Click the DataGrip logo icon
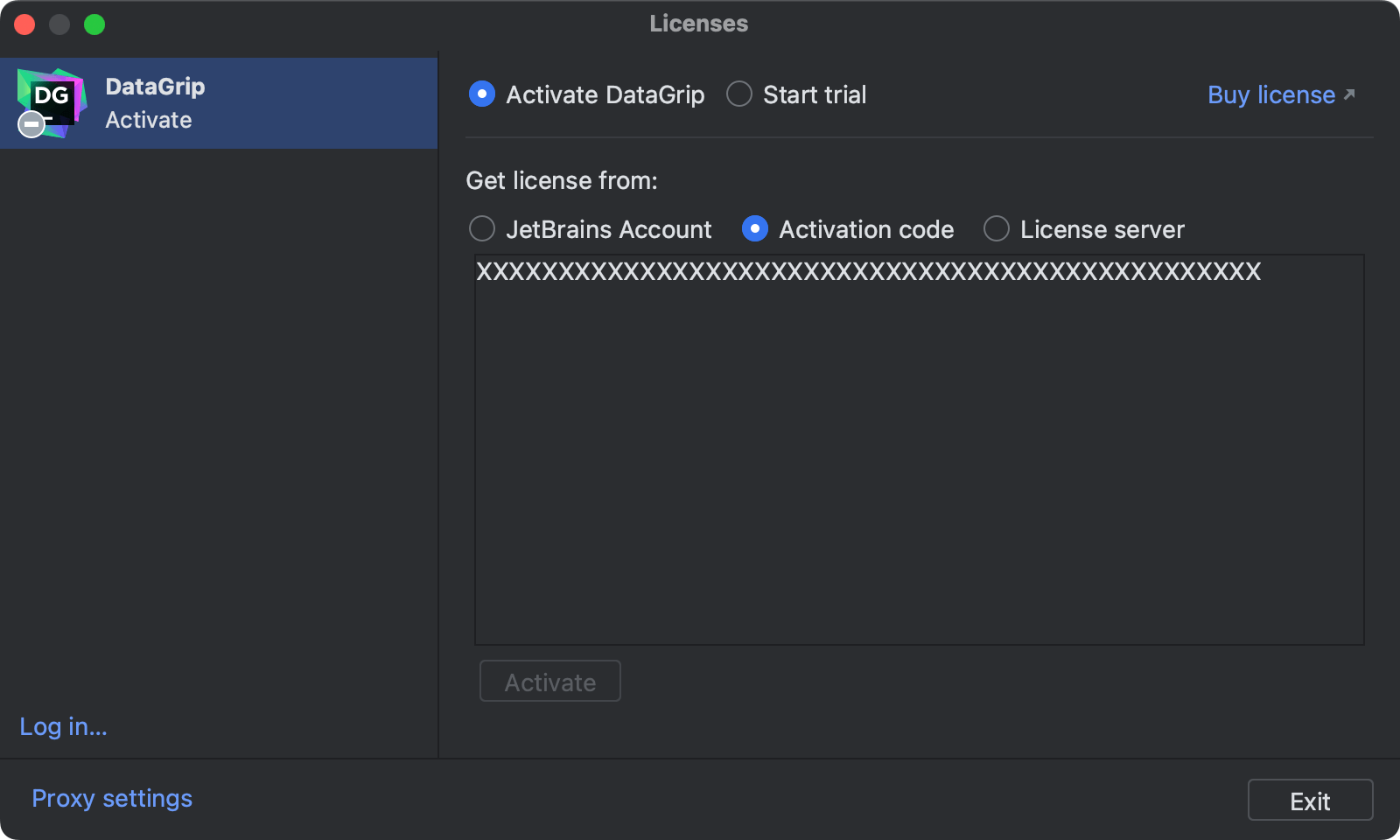The image size is (1400, 840). [x=52, y=101]
